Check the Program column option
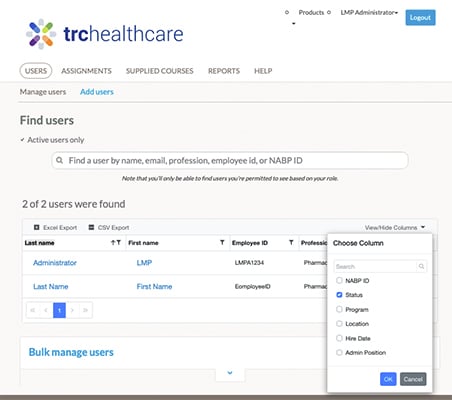 click(x=339, y=309)
